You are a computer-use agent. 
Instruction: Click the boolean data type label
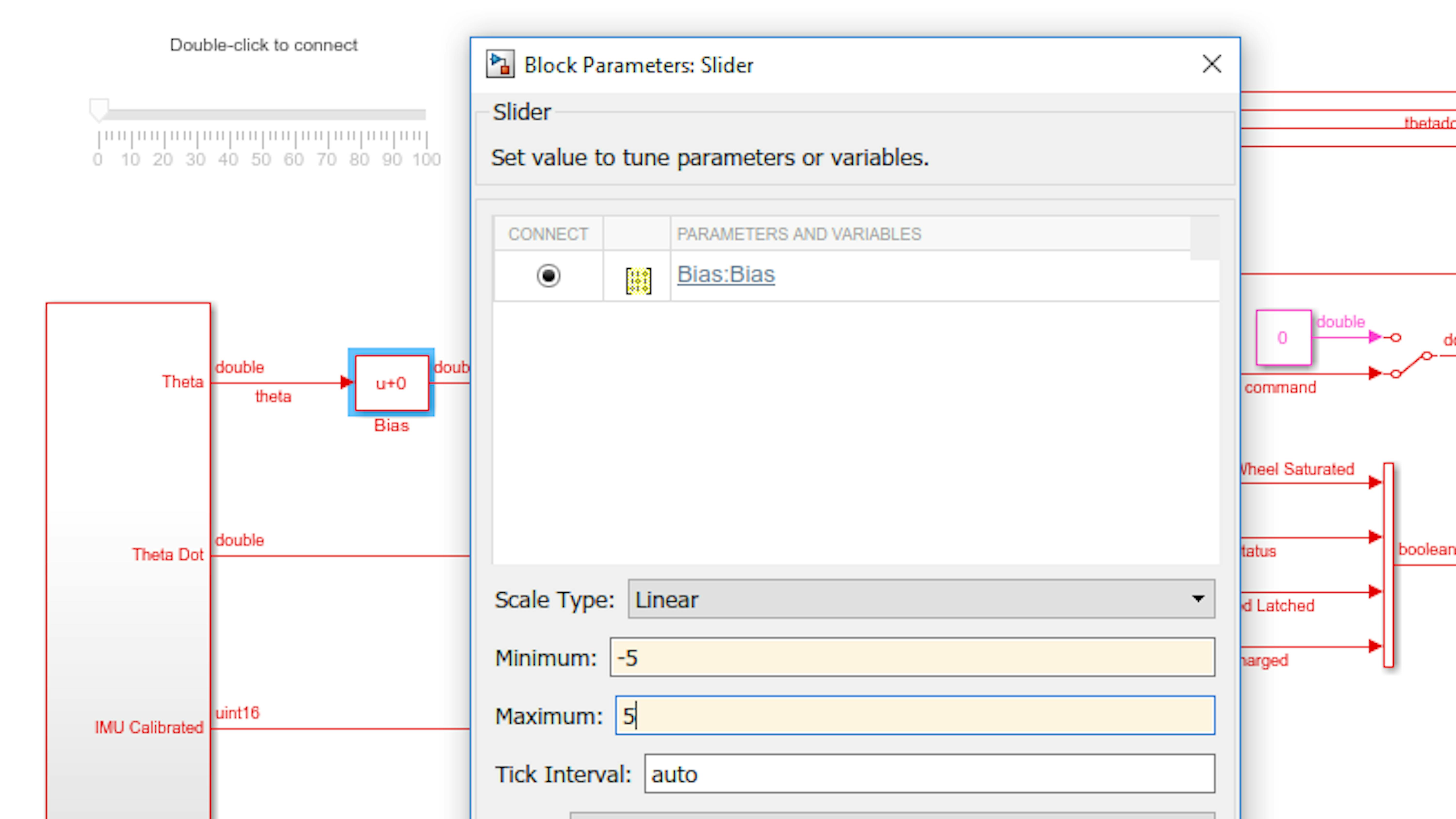(1427, 549)
